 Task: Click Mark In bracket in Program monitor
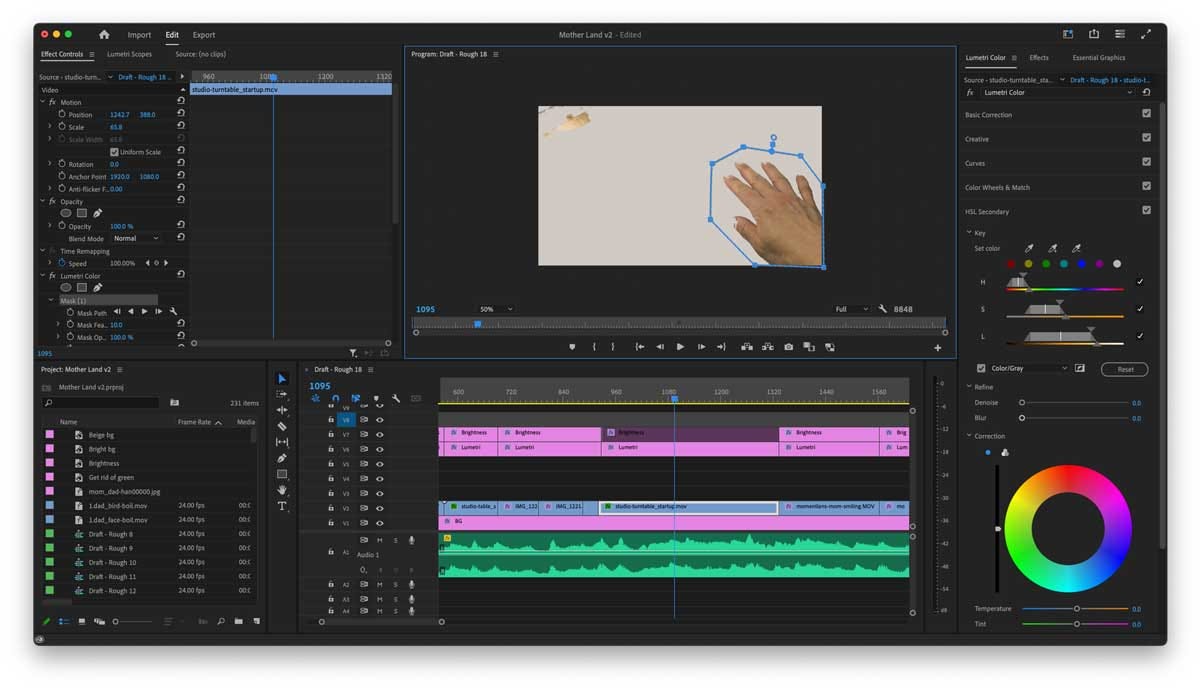(594, 347)
